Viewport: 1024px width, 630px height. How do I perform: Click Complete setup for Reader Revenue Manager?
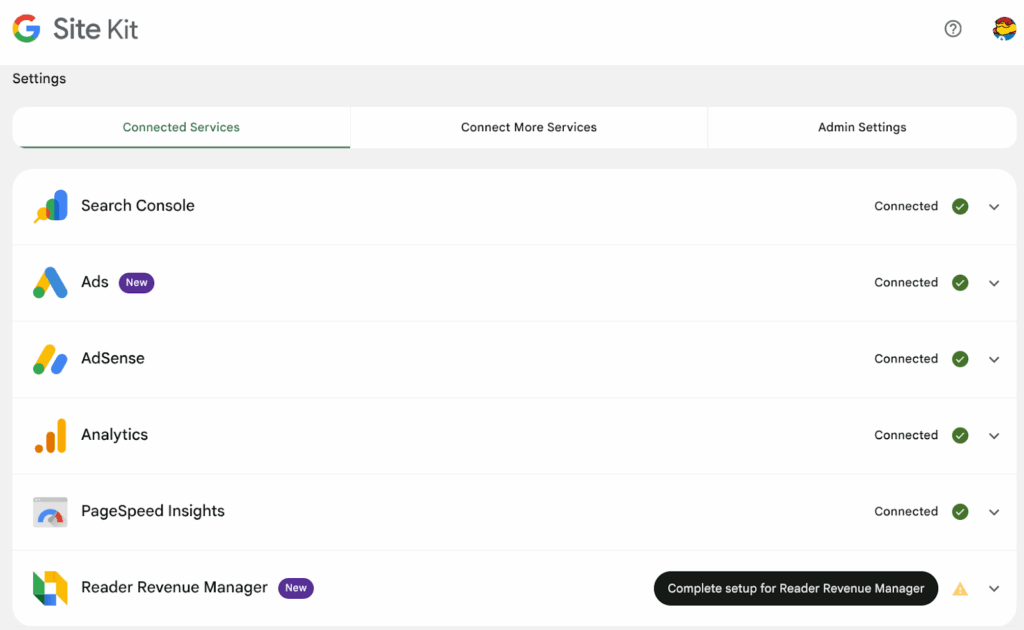coord(795,589)
